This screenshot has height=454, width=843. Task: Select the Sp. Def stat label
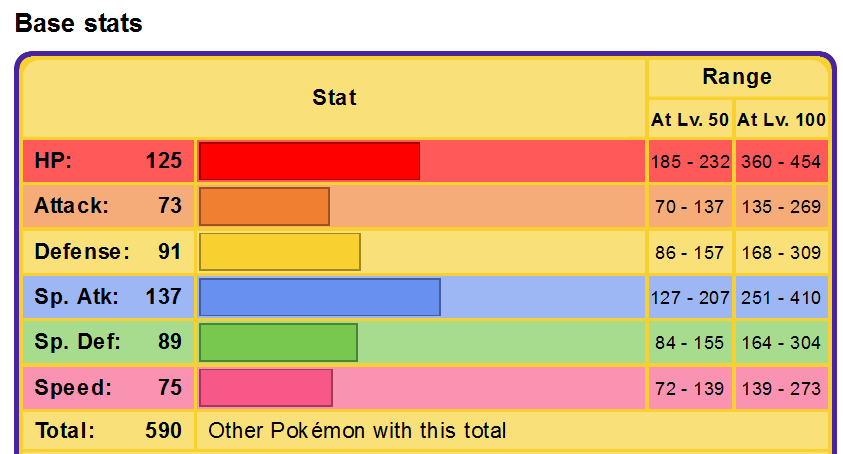click(x=77, y=342)
